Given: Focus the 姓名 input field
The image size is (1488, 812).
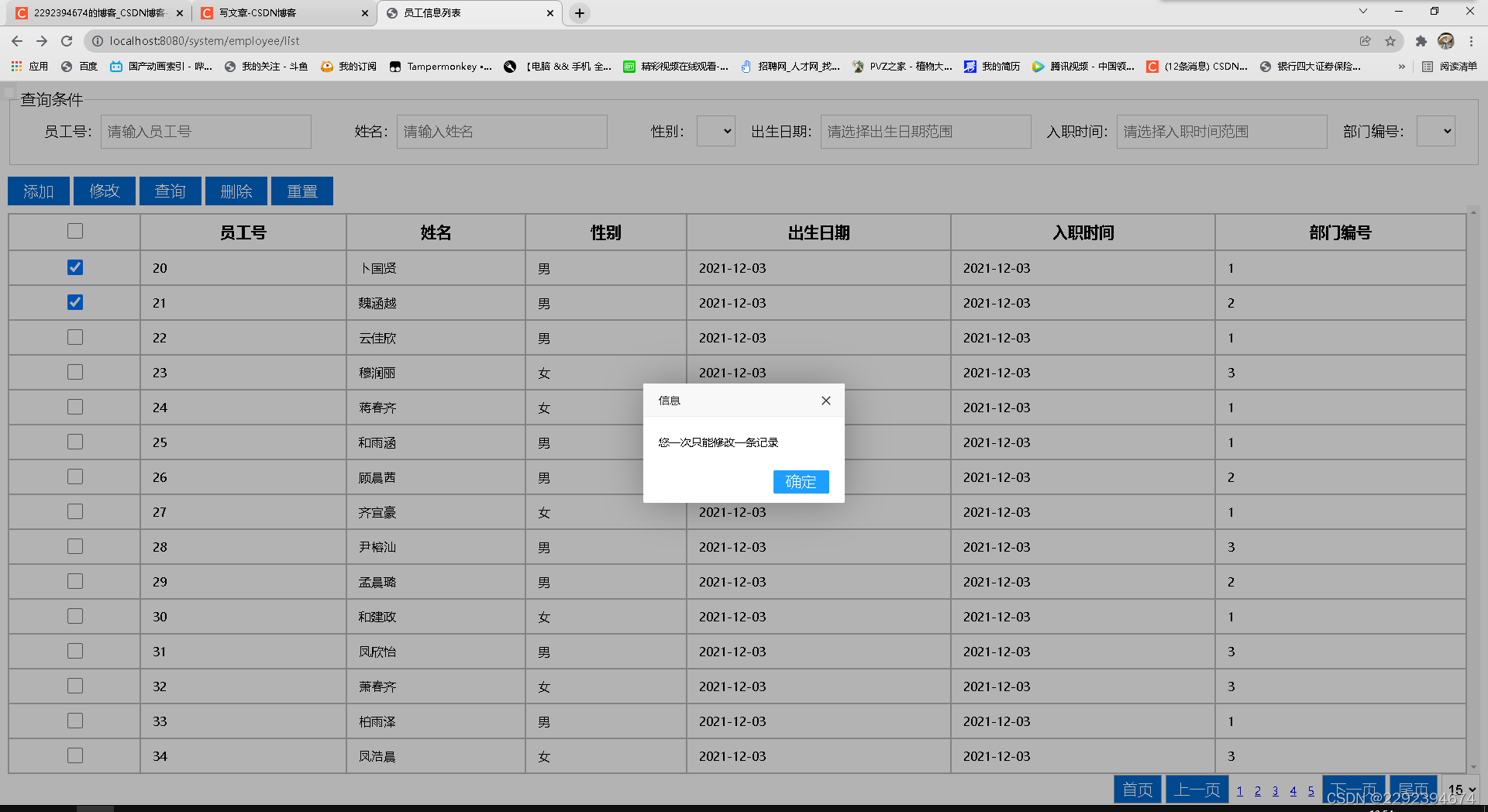Looking at the screenshot, I should click(502, 132).
